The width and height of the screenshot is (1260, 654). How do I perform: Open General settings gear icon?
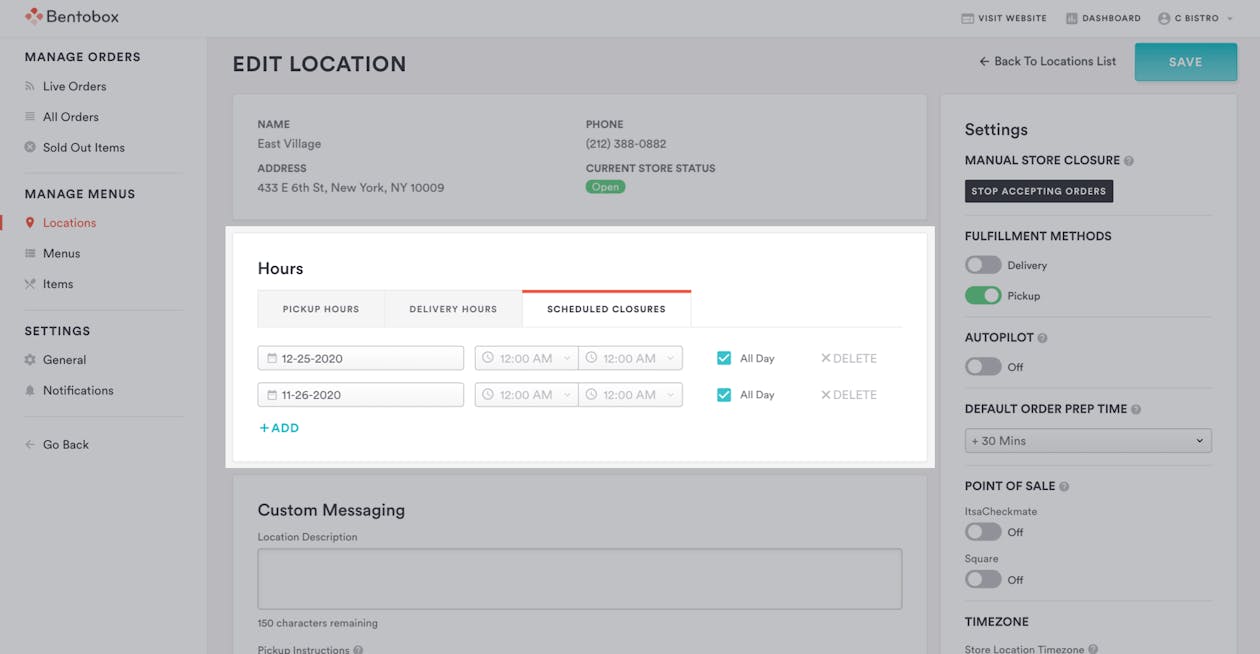click(30, 360)
